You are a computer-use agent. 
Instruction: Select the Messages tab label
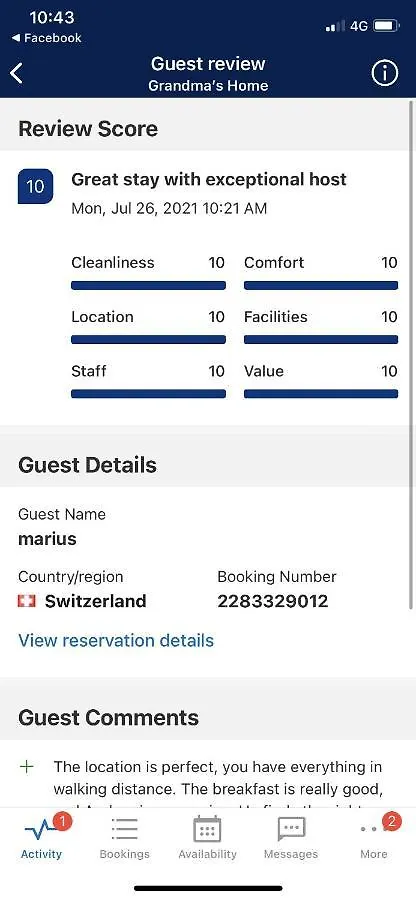click(x=291, y=854)
